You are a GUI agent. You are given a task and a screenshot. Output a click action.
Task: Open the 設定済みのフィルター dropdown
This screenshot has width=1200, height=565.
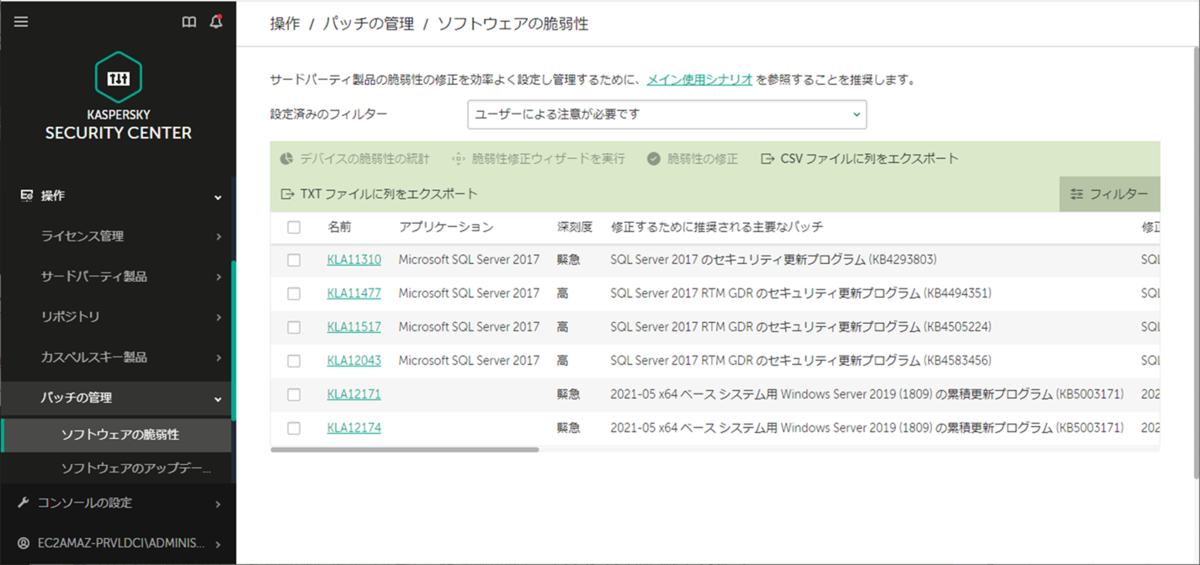[x=667, y=115]
